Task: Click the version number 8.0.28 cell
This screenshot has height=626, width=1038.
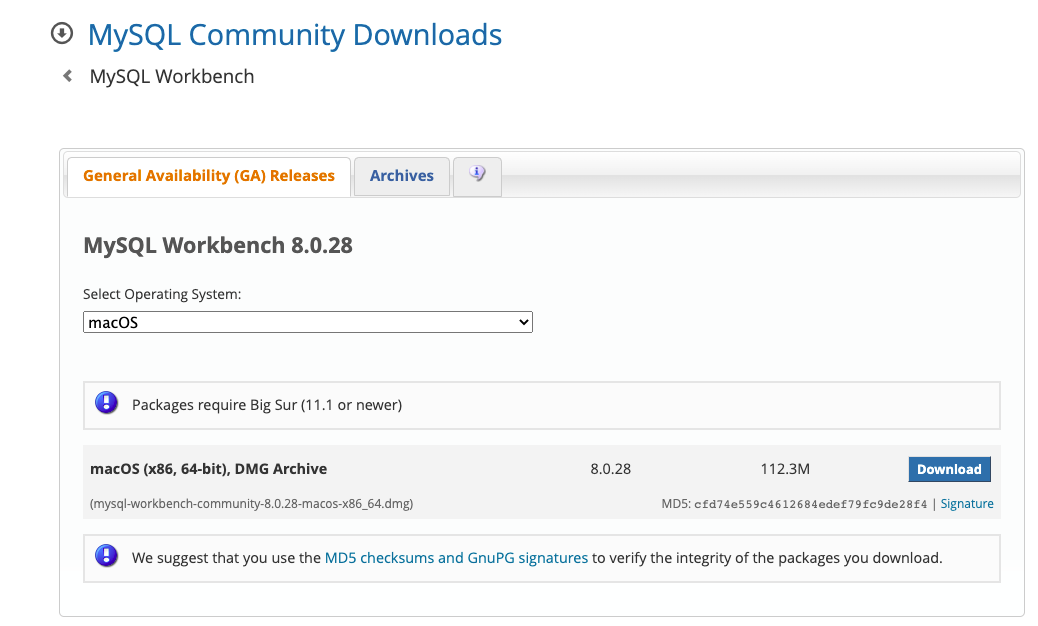Action: (610, 469)
